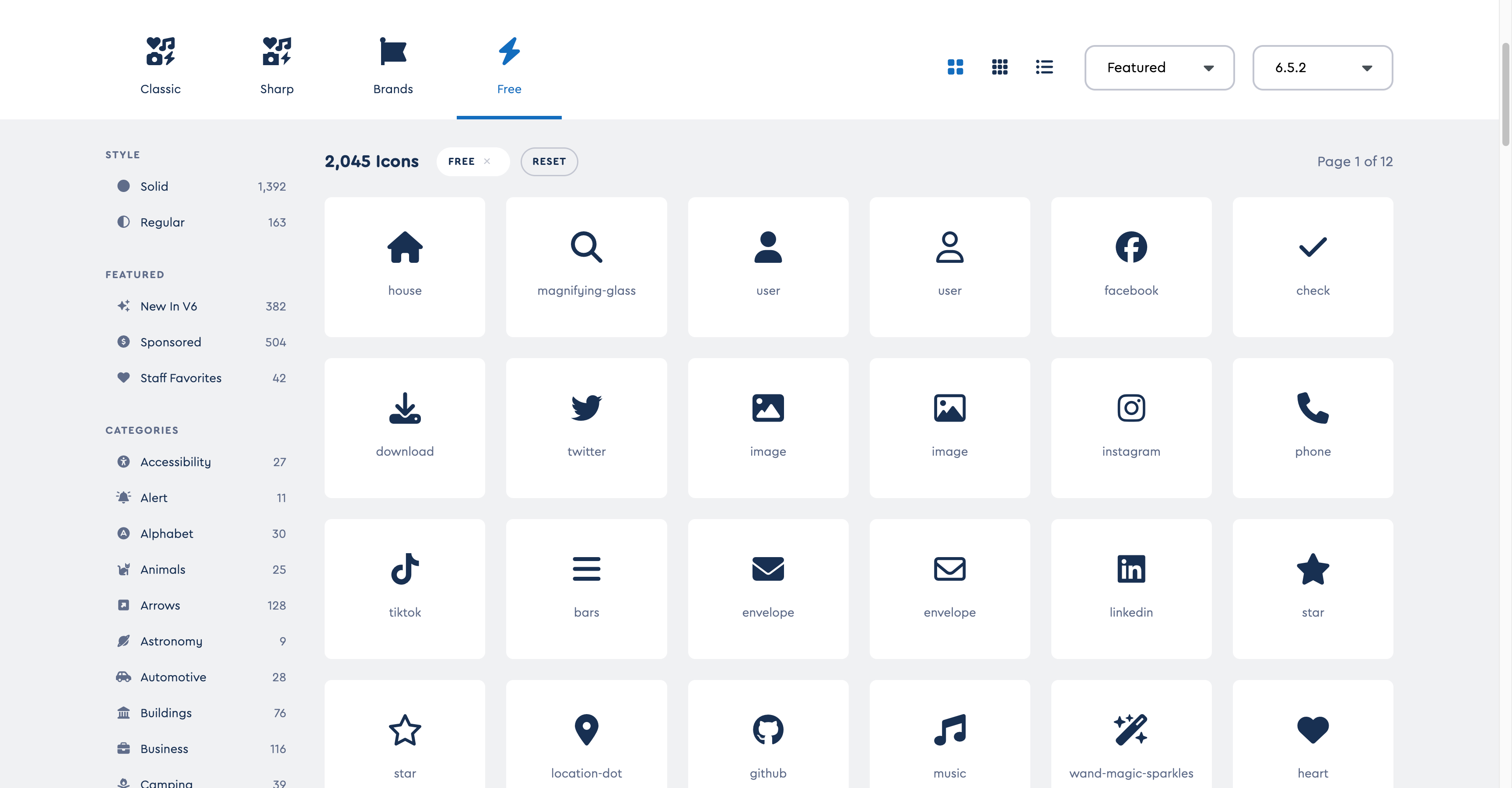Select the Alphabet category
This screenshot has width=1512, height=788.
(201, 533)
